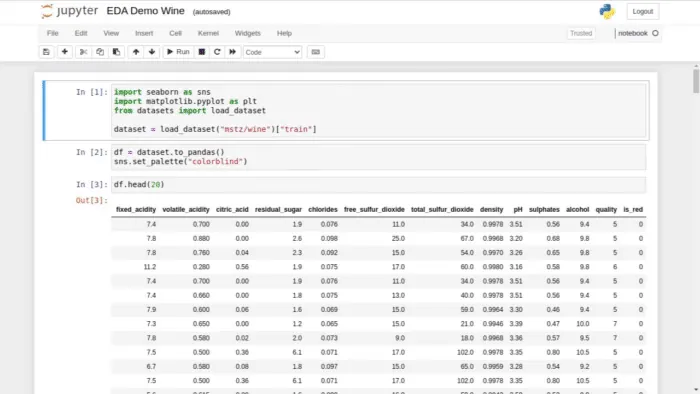This screenshot has width=700, height=394.
Task: Click inside the In [1] import code cell
Action: pyautogui.click(x=379, y=111)
